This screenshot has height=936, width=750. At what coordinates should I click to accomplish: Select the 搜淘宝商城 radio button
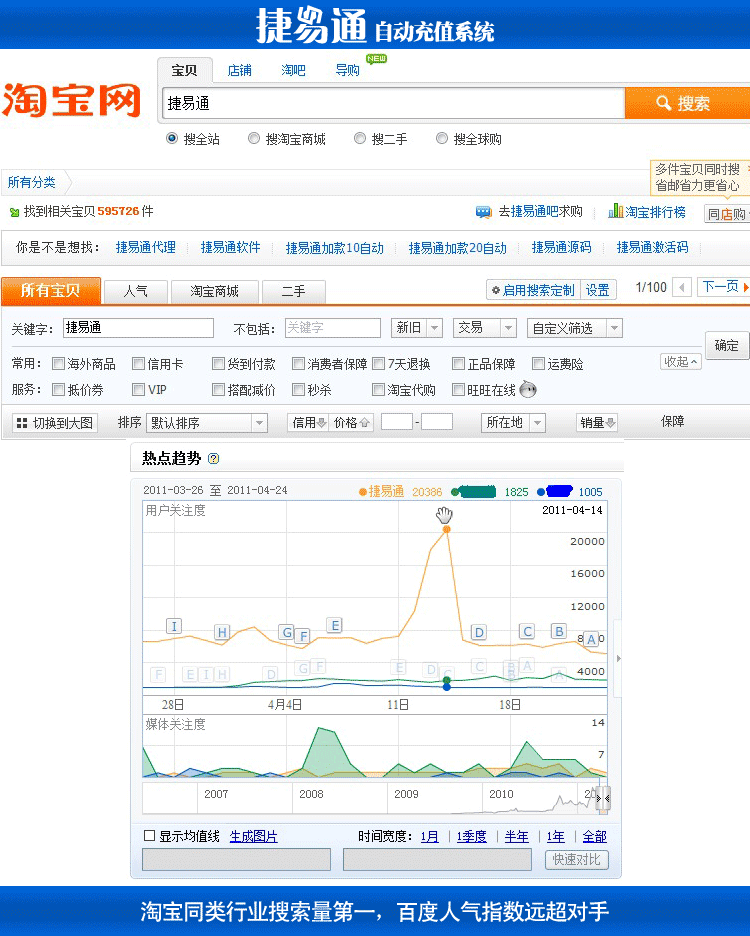[x=254, y=139]
